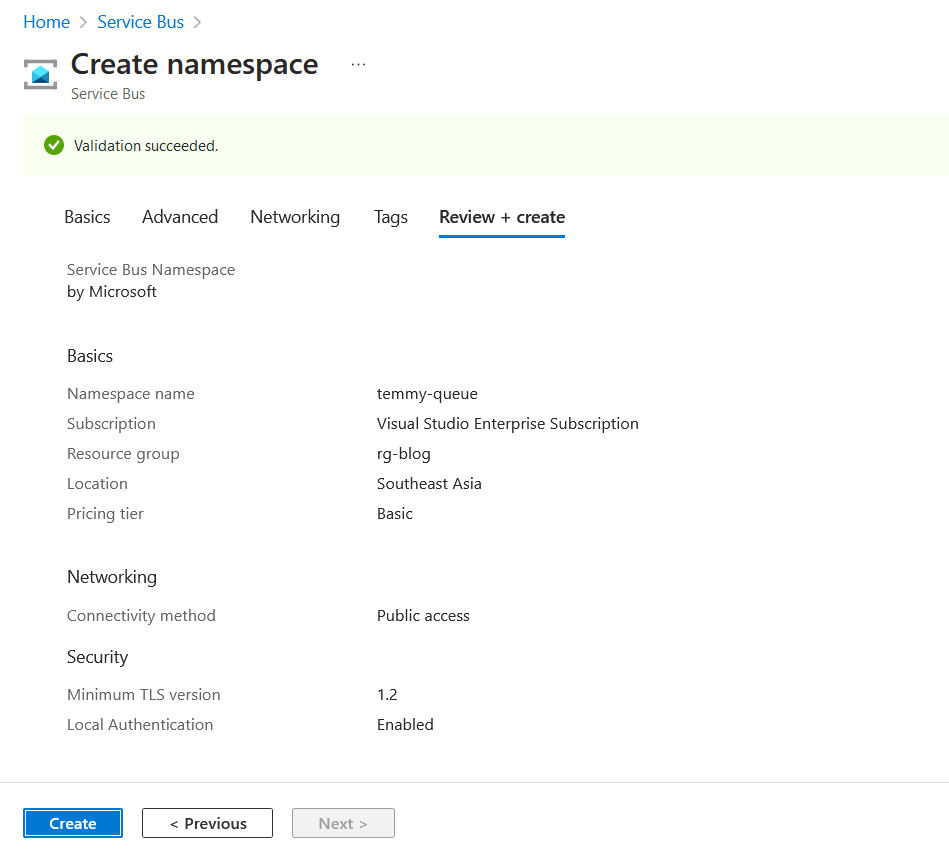Select the Review + create tab
The width and height of the screenshot is (949, 850).
pos(502,217)
